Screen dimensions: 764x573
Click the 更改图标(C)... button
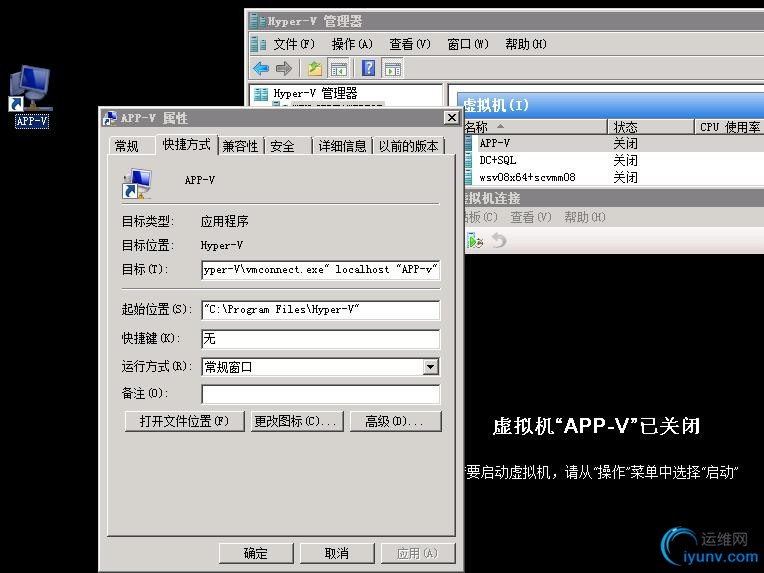pos(297,421)
